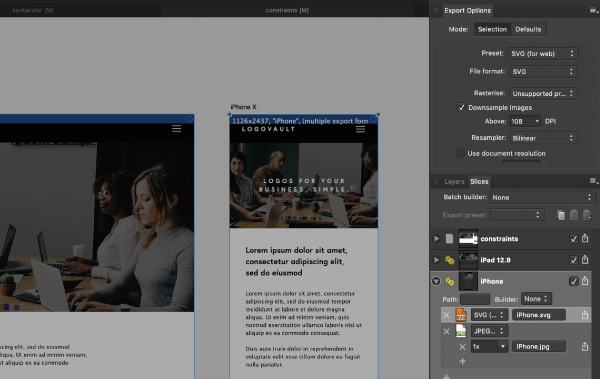Toggle Downsample images checkbox
Screen dimensions: 600x379
461,107
